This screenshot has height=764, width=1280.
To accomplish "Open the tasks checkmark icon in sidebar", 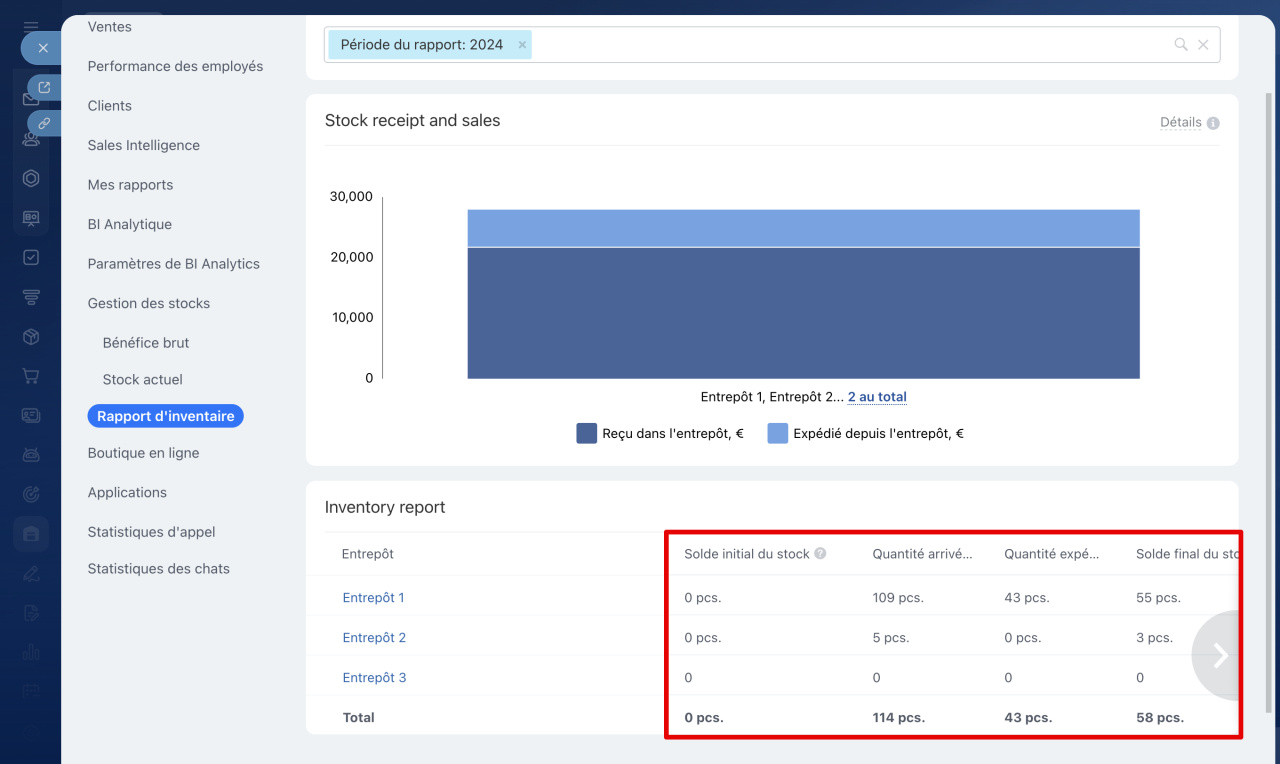I will click(x=31, y=257).
